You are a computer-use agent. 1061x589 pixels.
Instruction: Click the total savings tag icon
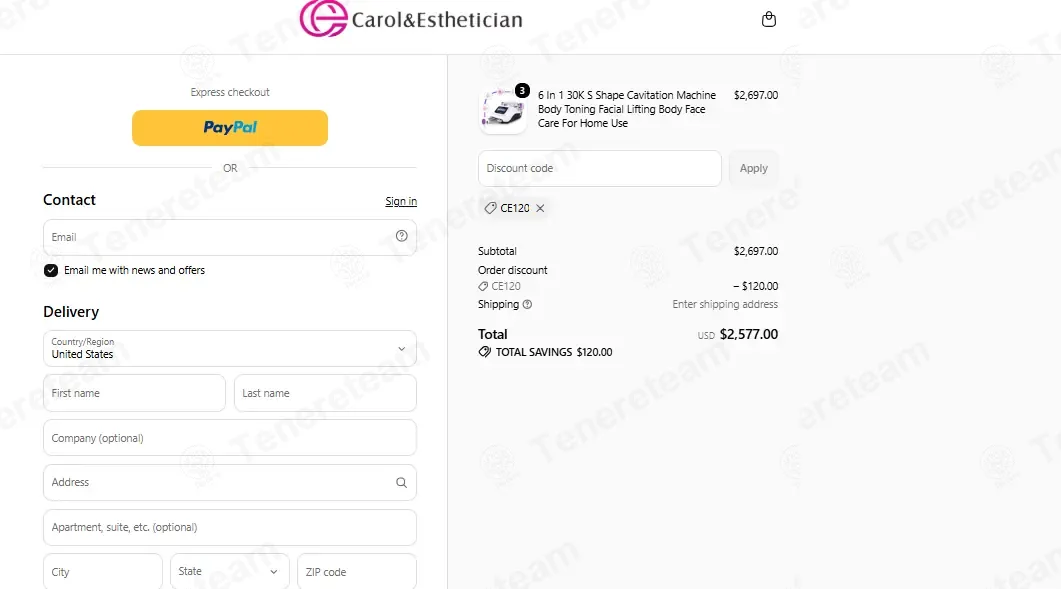(484, 352)
